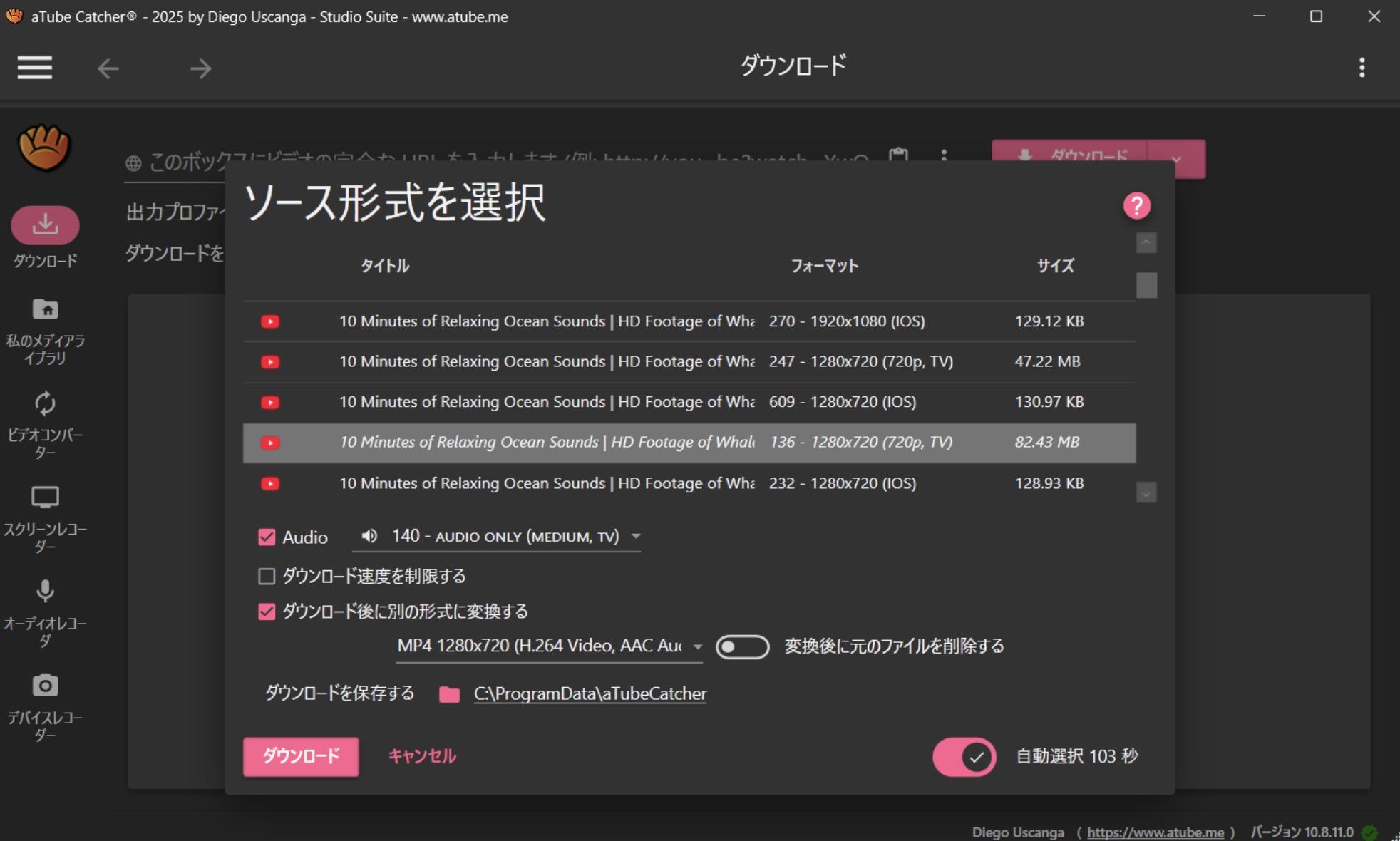Screen dimensions: 1400x841
Task: Click YouTube icon on the 270 - 1920x1080 row
Action: click(270, 321)
